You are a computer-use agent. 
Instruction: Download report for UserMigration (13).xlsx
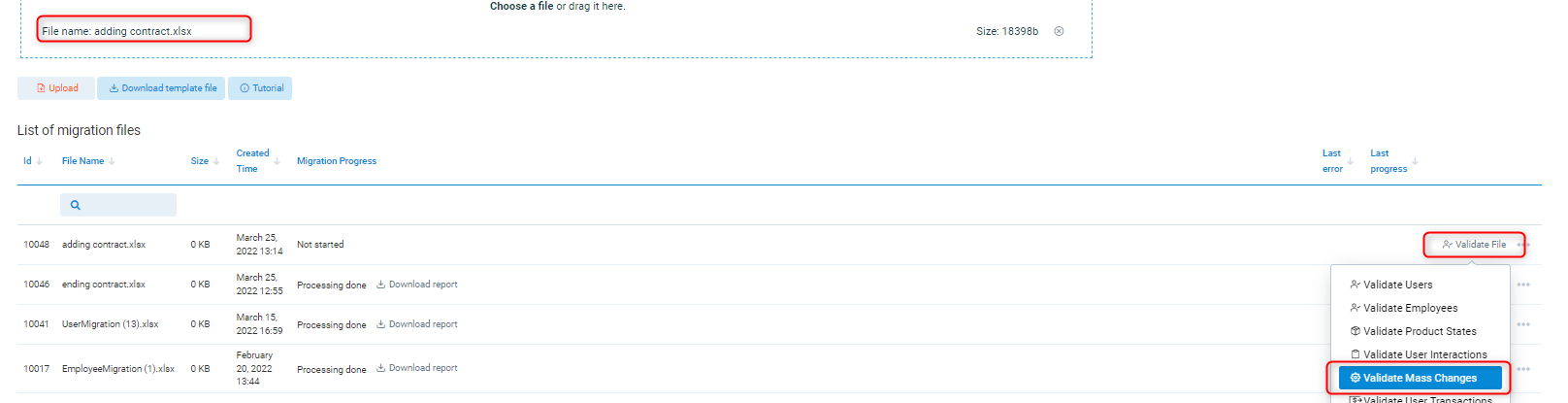[417, 324]
